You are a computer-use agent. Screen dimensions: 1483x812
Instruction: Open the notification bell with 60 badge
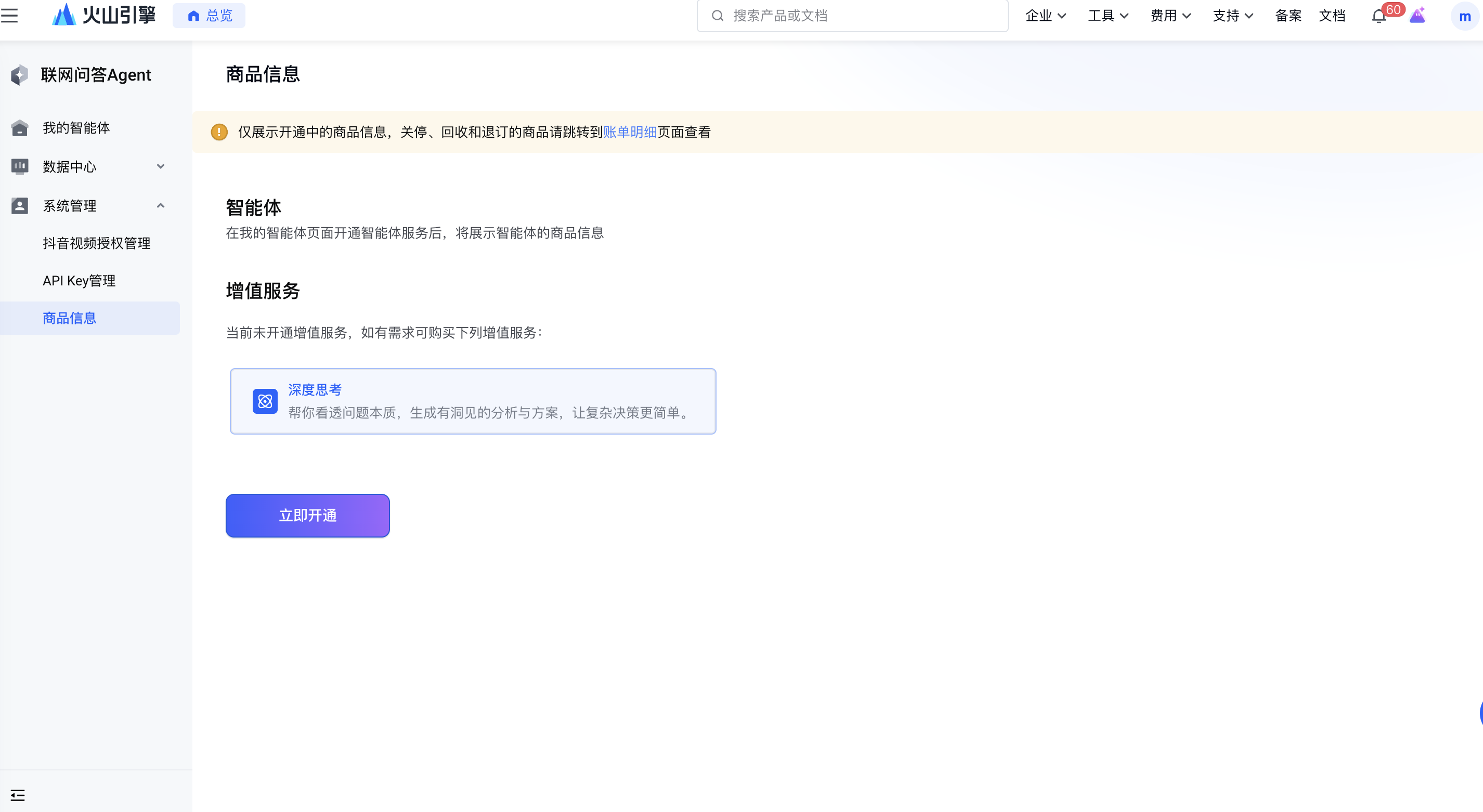[1380, 16]
